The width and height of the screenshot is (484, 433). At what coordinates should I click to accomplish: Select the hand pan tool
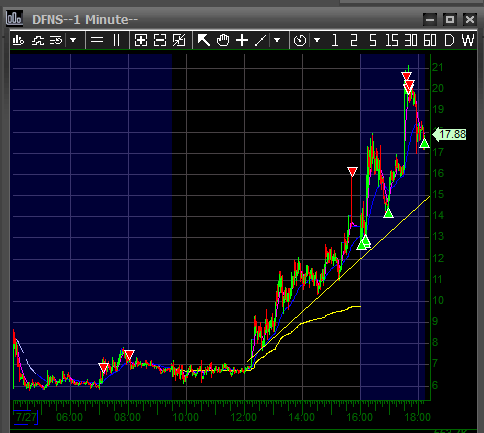(x=223, y=40)
